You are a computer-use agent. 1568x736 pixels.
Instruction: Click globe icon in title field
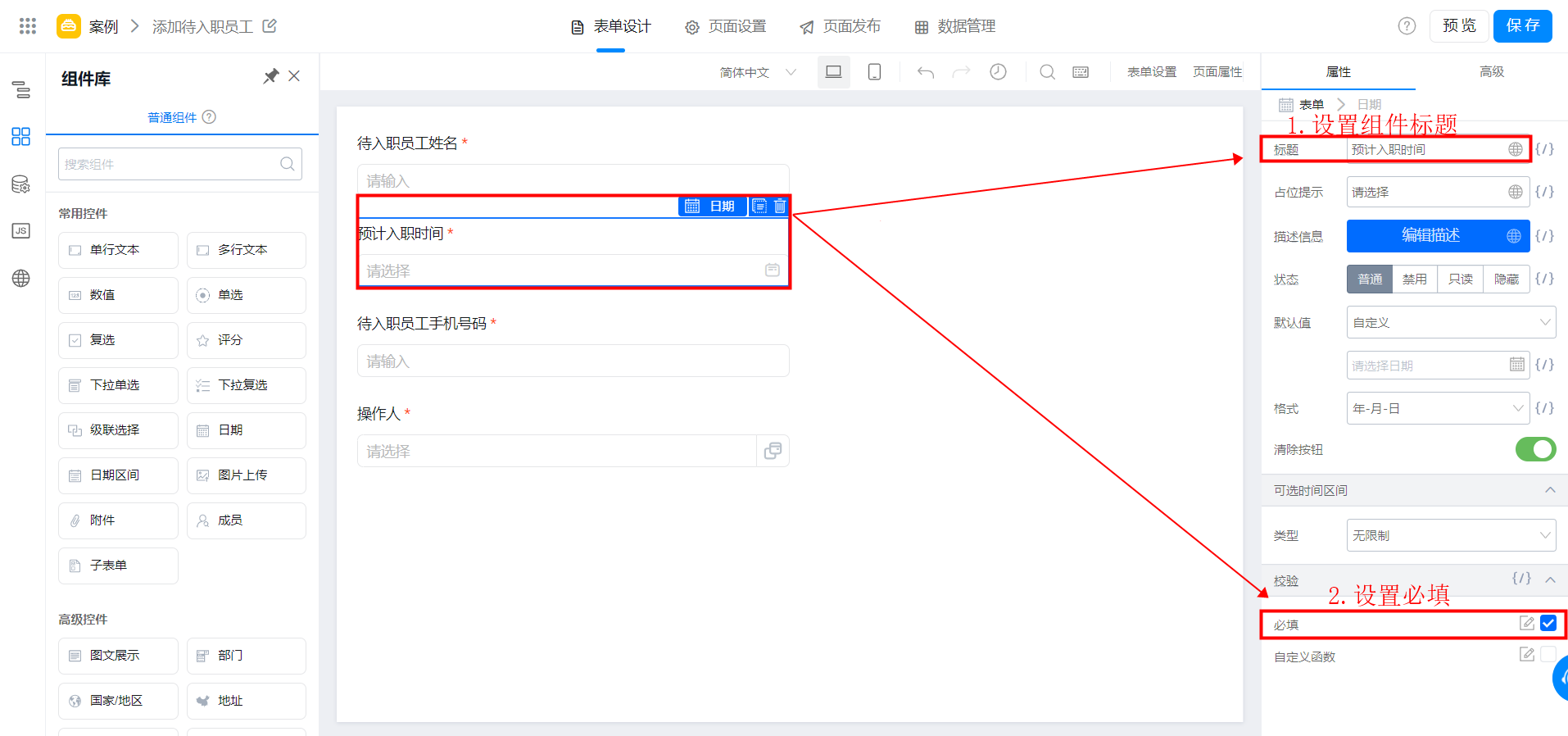point(1516,149)
